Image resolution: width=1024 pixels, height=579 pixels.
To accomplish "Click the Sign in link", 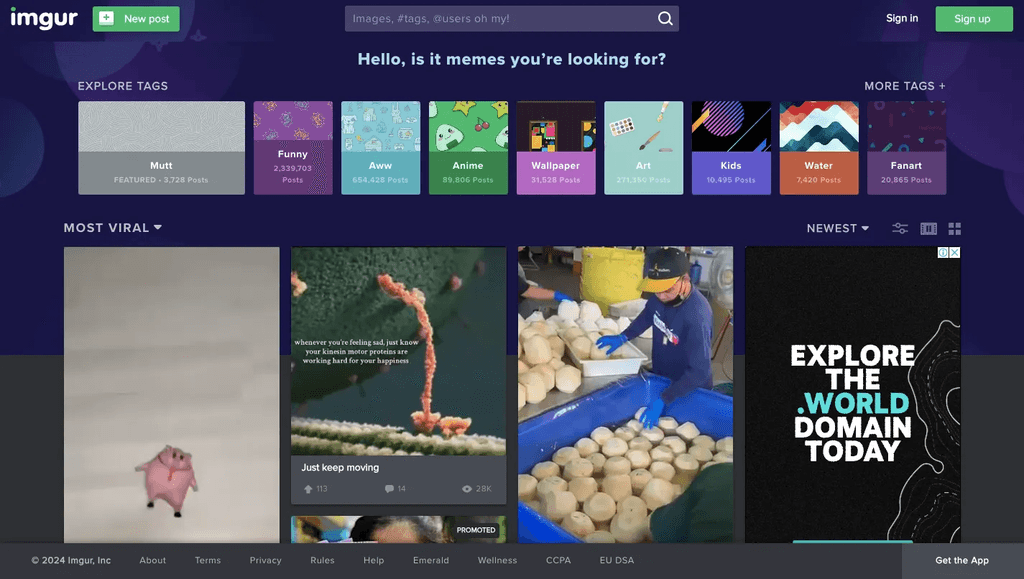I will [901, 18].
